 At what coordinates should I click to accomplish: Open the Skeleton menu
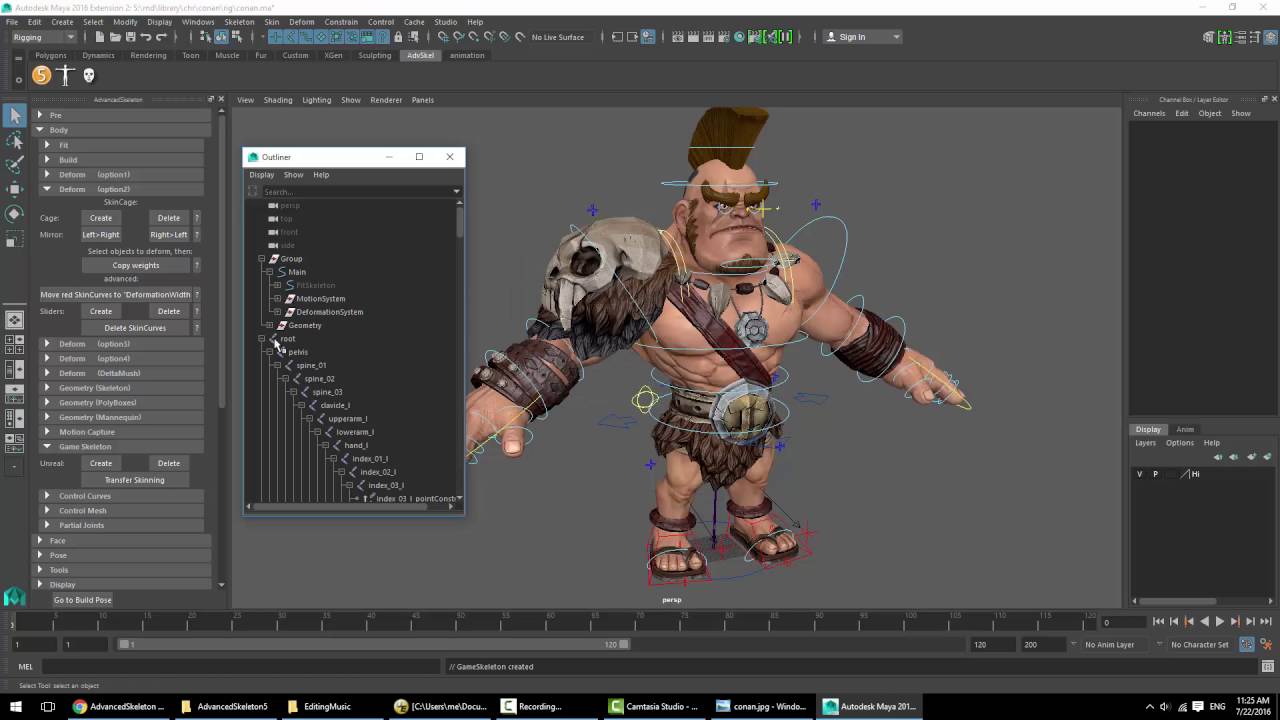click(x=239, y=22)
